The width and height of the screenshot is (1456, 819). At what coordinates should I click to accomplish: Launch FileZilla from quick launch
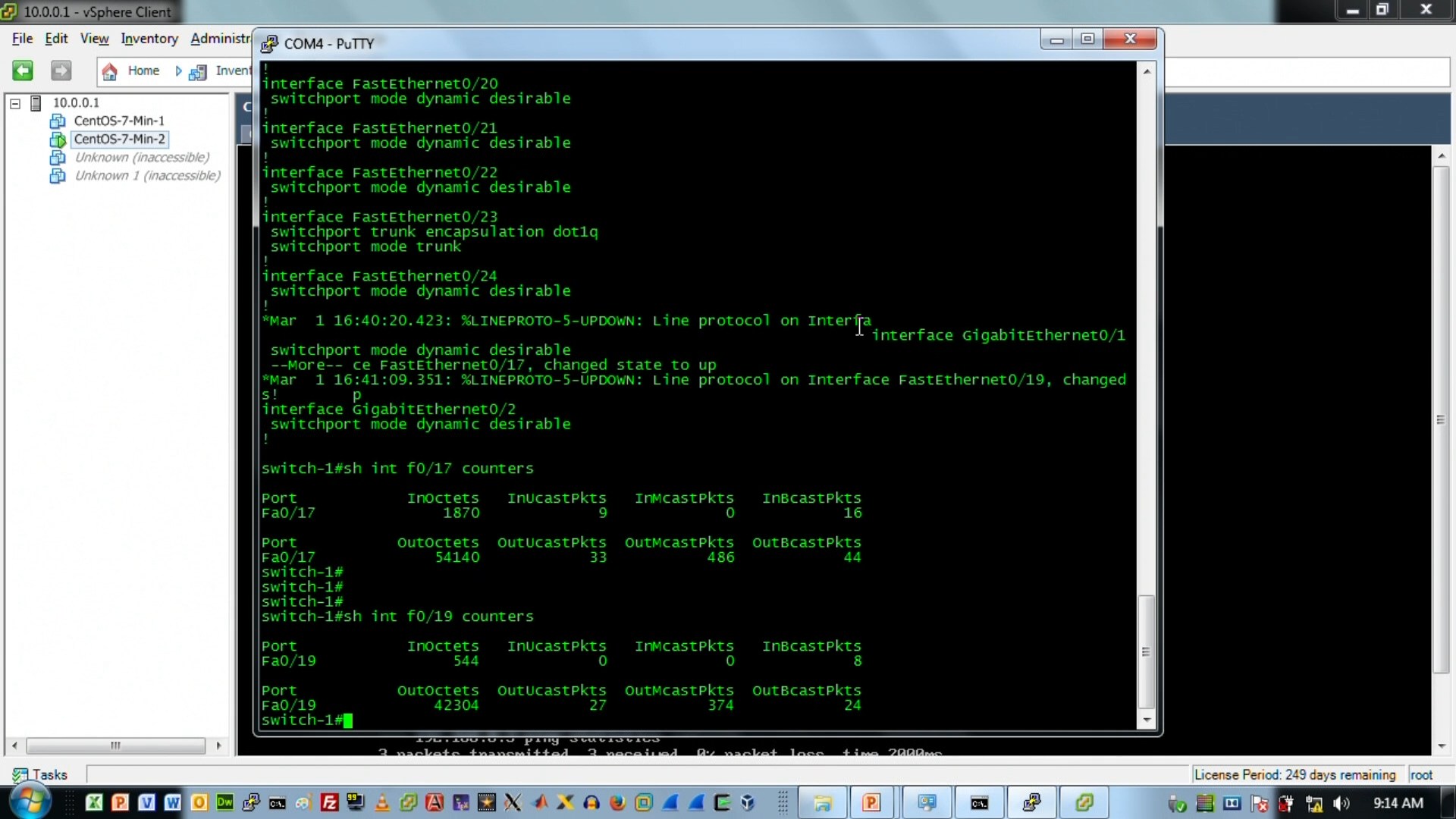pos(329,802)
